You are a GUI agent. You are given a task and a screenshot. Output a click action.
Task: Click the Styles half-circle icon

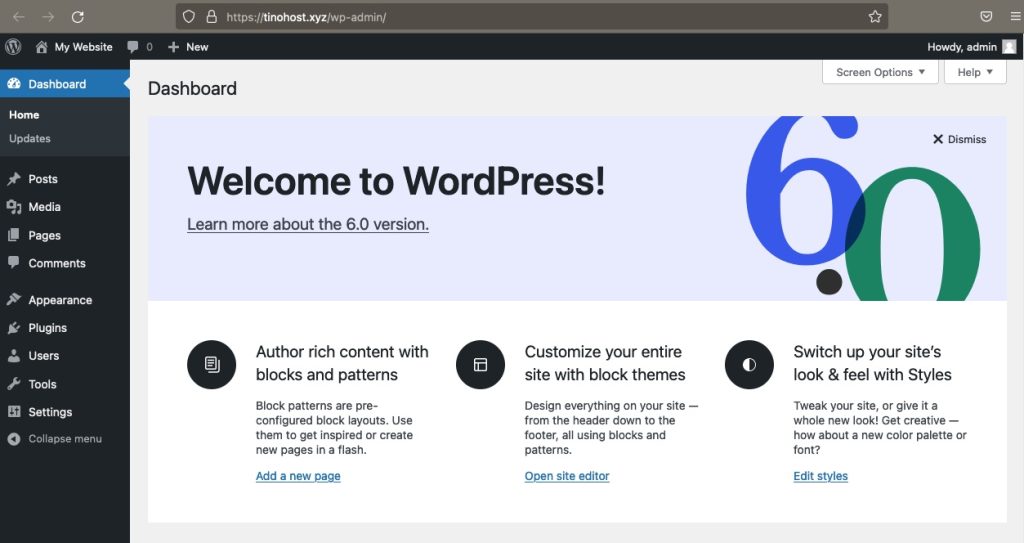coord(749,365)
